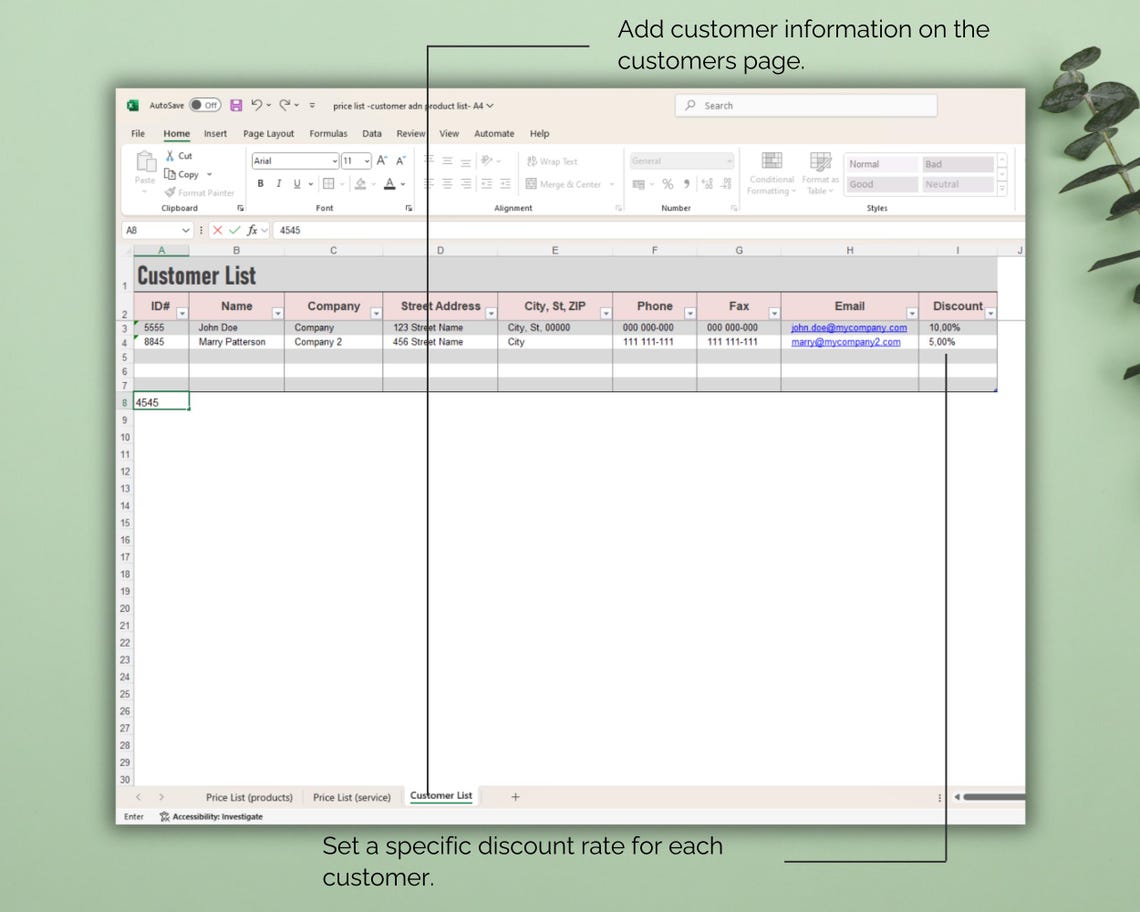Apply the Normal cell style
The width and height of the screenshot is (1140, 912).
coord(881,164)
